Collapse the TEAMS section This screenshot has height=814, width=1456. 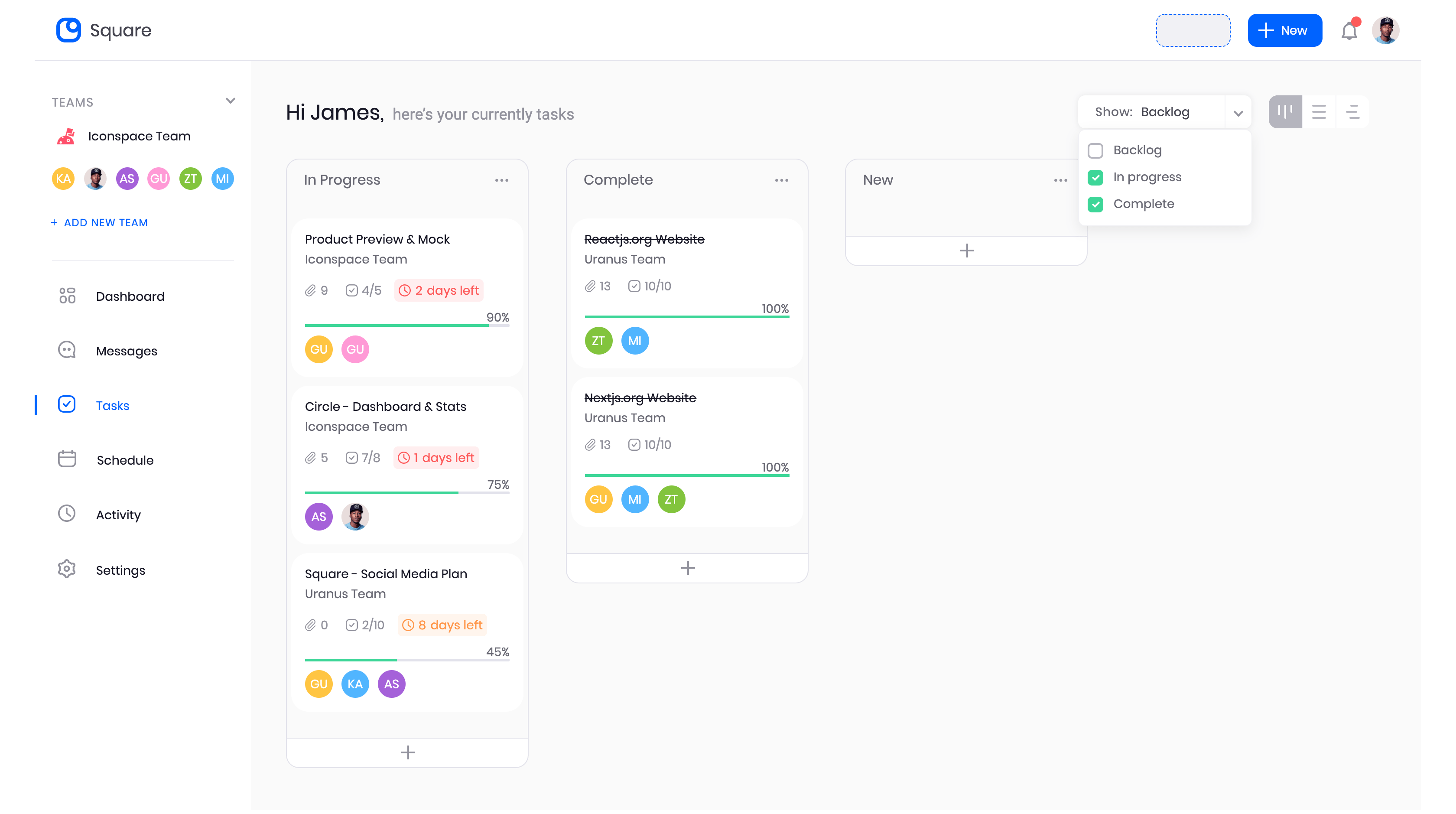tap(230, 100)
